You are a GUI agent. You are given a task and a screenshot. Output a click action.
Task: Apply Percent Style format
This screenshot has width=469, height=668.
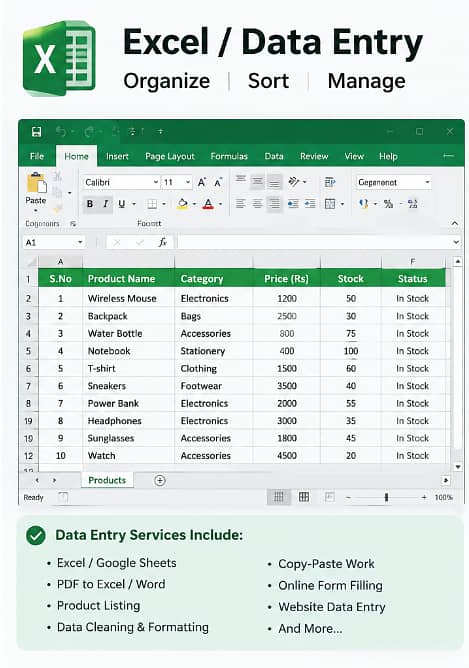coord(388,204)
